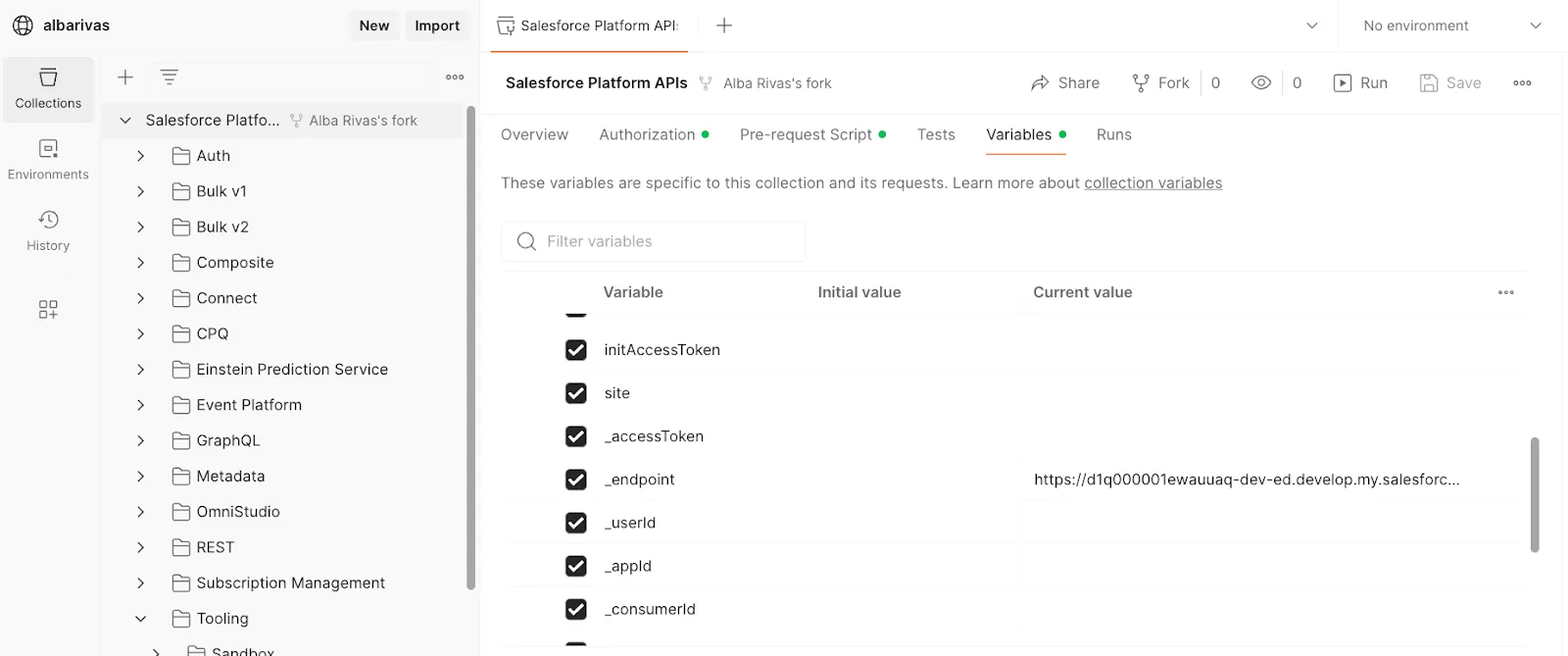Open the No environment dropdown

(1451, 25)
